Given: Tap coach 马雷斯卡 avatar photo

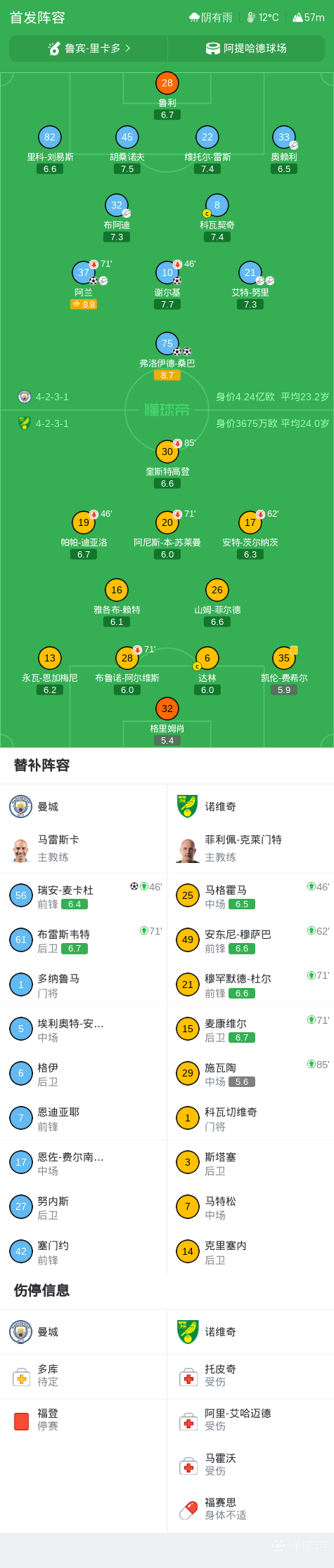Looking at the screenshot, I should coord(21,848).
